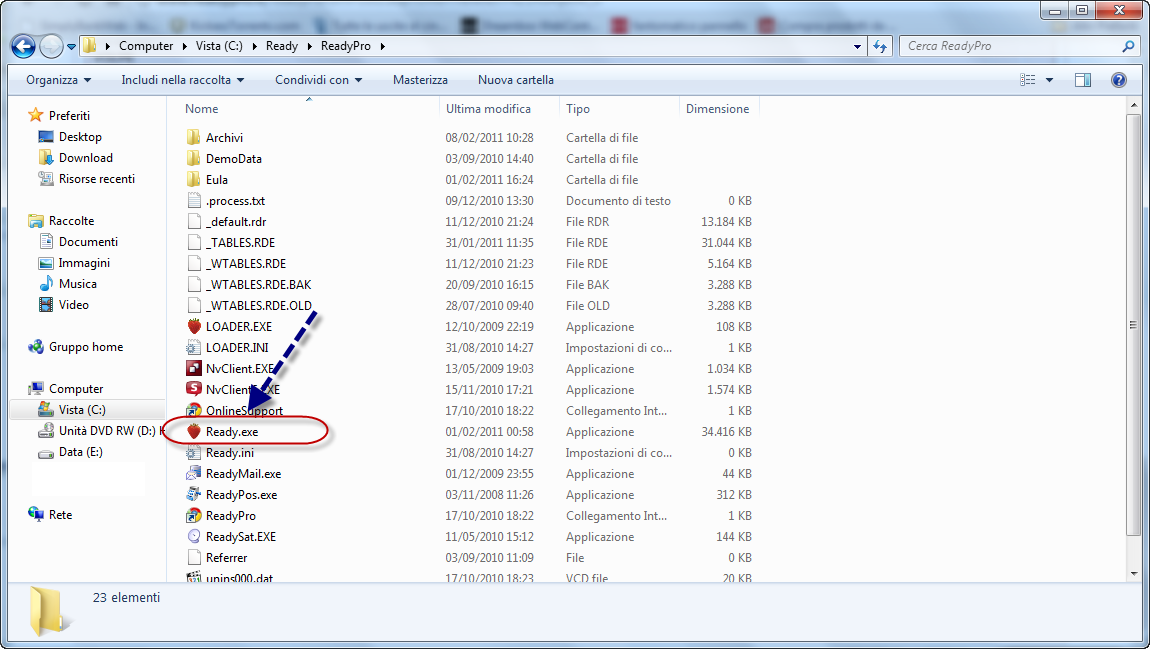The width and height of the screenshot is (1150, 649).
Task: Open the Condividi con dropdown
Action: tap(318, 80)
